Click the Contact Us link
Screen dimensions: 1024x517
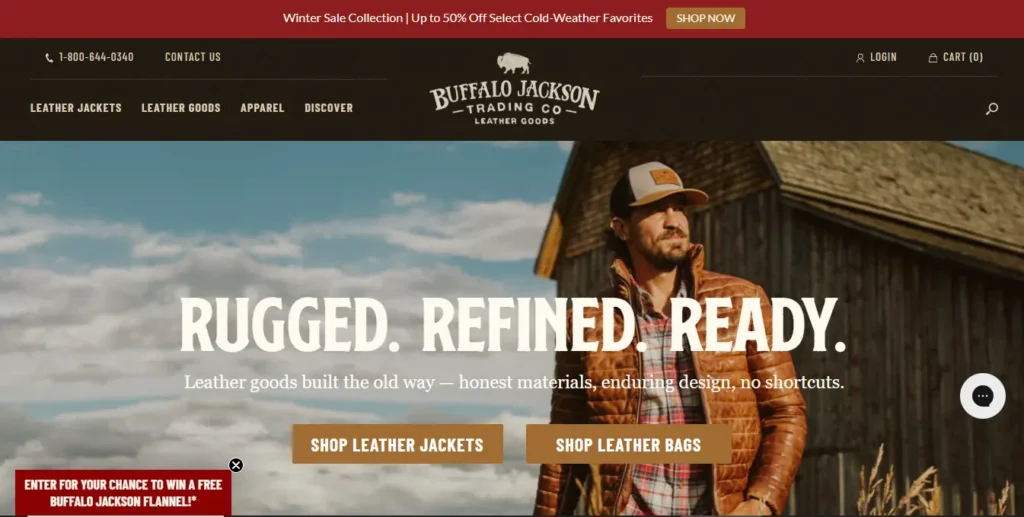coord(193,57)
